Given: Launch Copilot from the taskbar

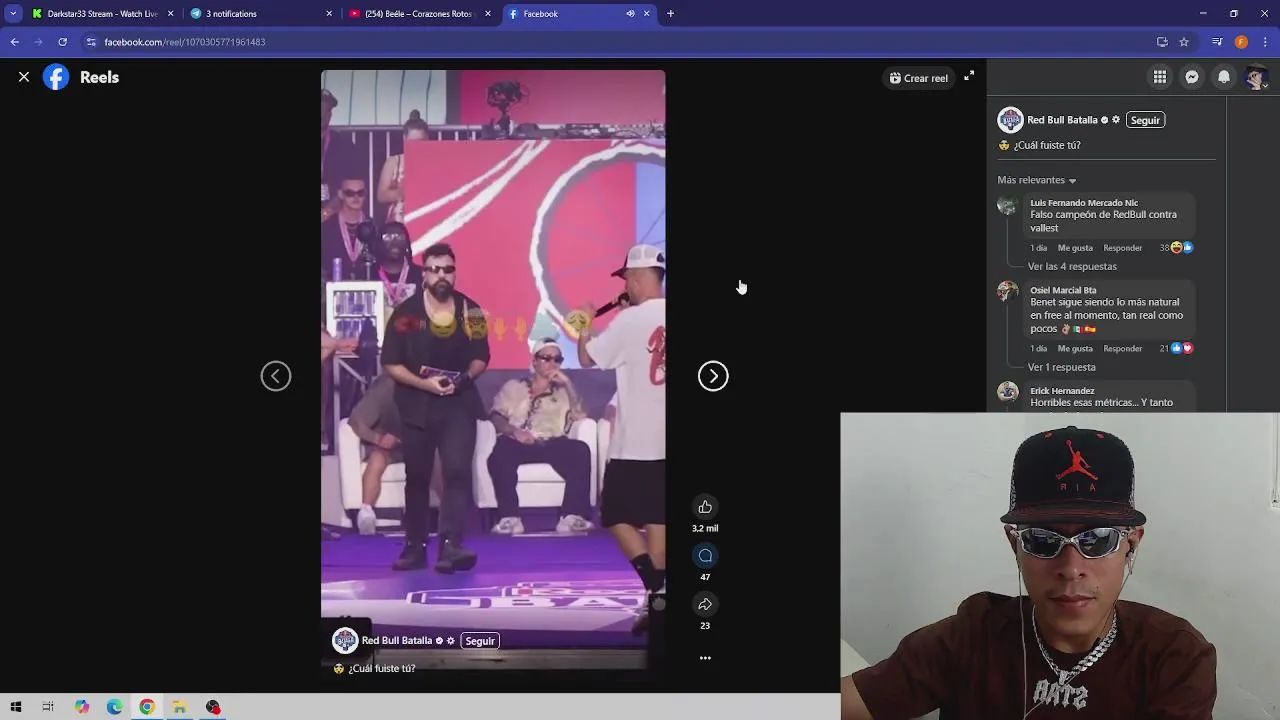Looking at the screenshot, I should tap(81, 707).
